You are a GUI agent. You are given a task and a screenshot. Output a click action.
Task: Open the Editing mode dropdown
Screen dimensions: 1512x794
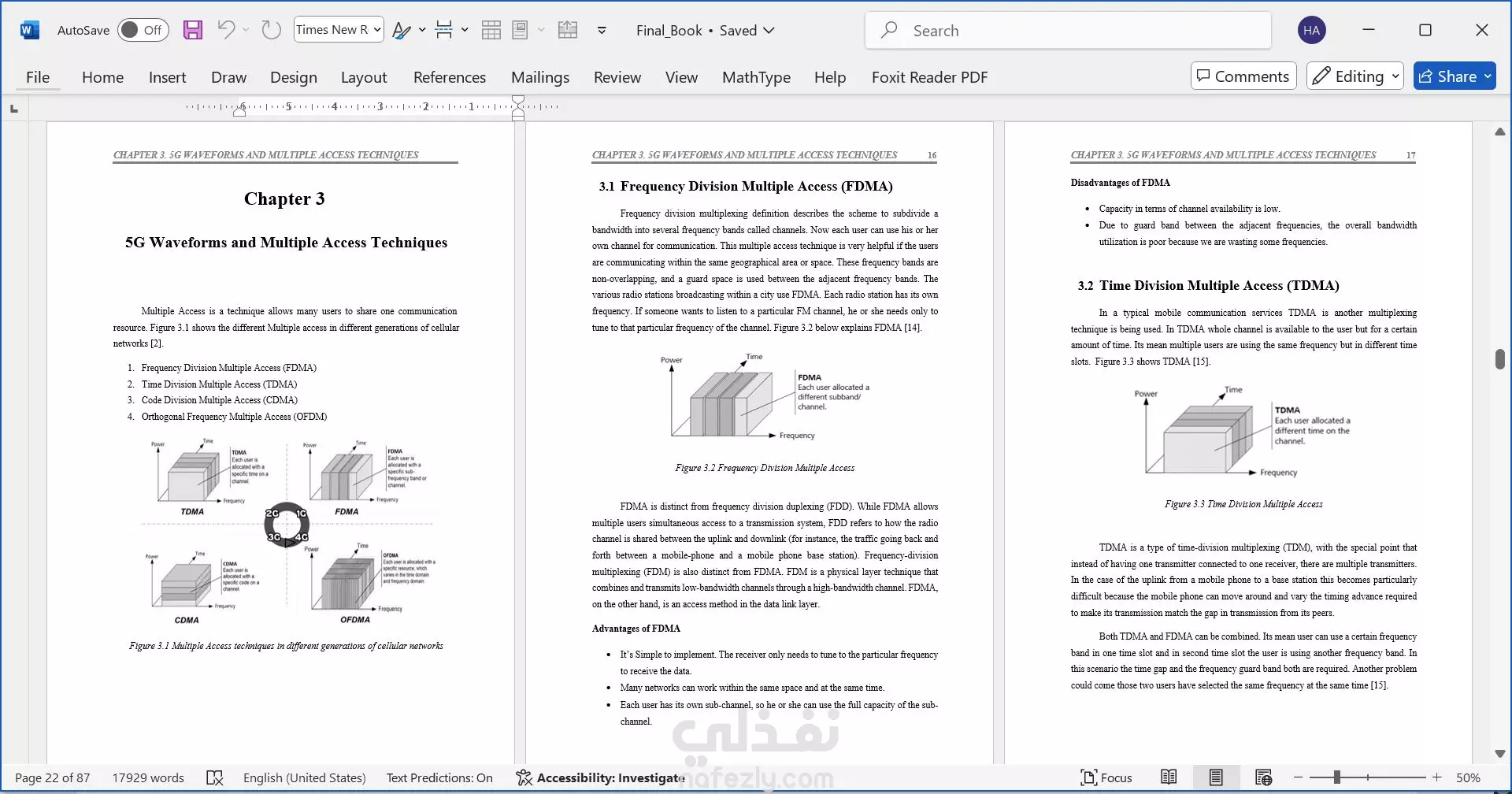click(x=1355, y=76)
